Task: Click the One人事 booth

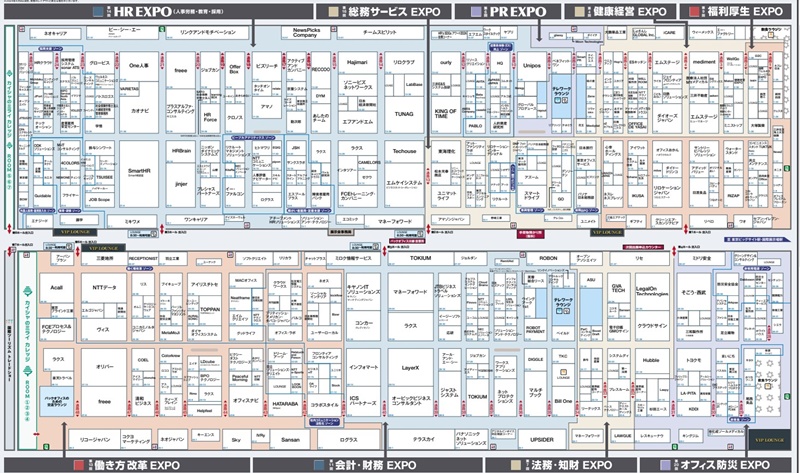Action: (x=139, y=66)
